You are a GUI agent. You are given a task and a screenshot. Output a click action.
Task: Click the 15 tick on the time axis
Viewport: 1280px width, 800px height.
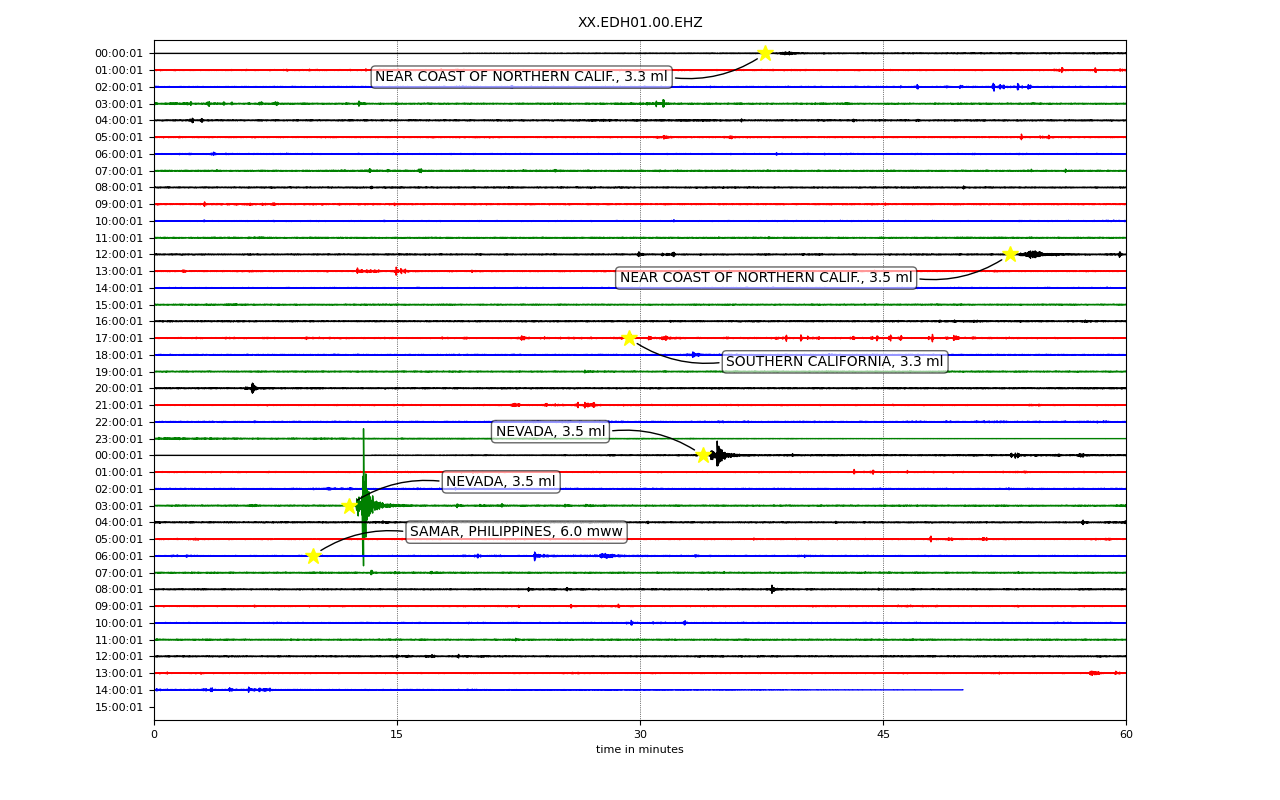point(397,735)
